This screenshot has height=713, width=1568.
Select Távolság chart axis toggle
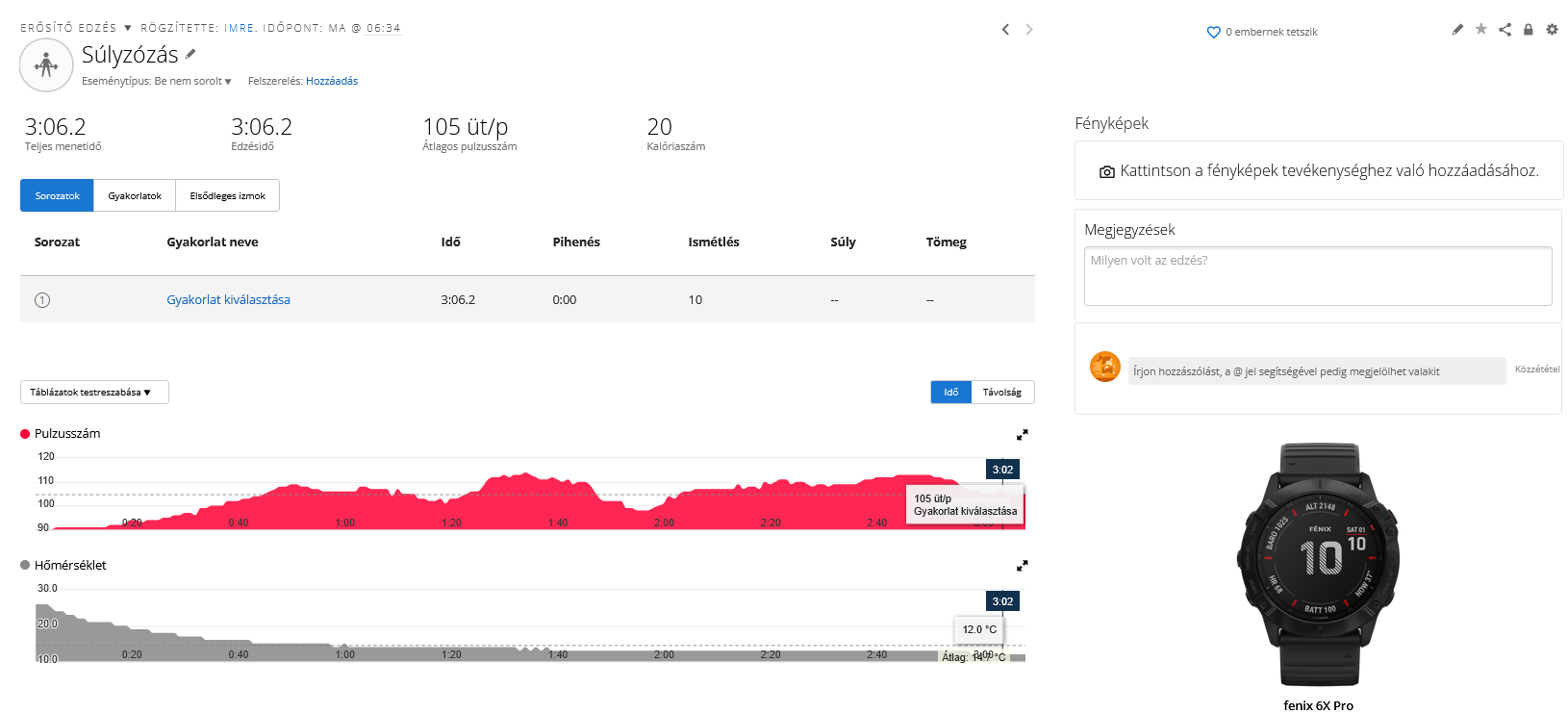point(1002,392)
